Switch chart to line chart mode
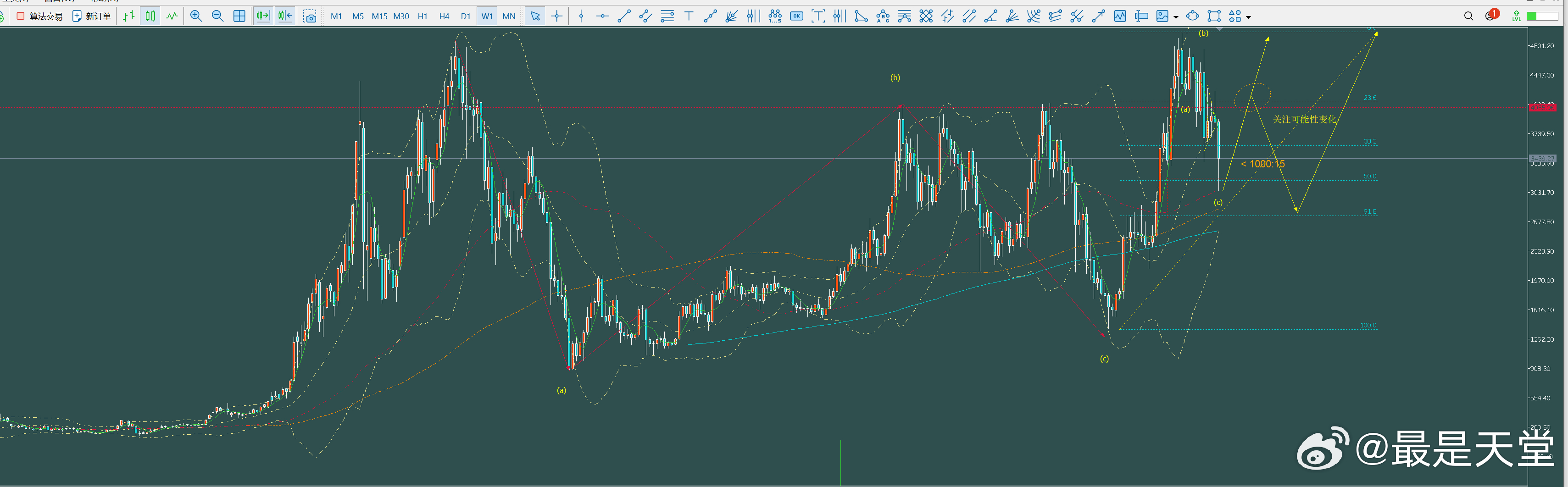Viewport: 1568px width, 487px height. (x=172, y=16)
